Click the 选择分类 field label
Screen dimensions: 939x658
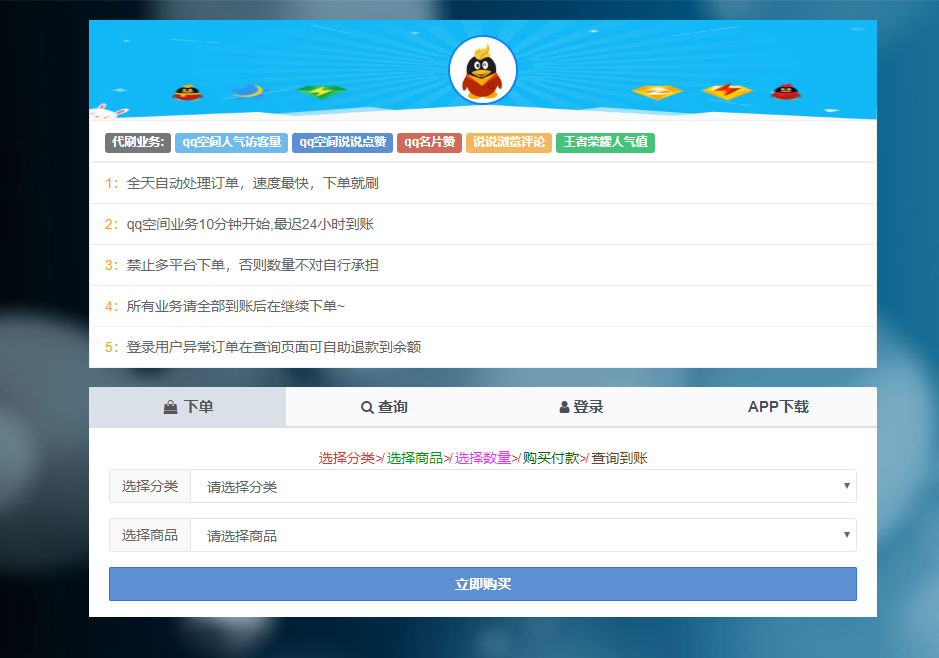[150, 486]
